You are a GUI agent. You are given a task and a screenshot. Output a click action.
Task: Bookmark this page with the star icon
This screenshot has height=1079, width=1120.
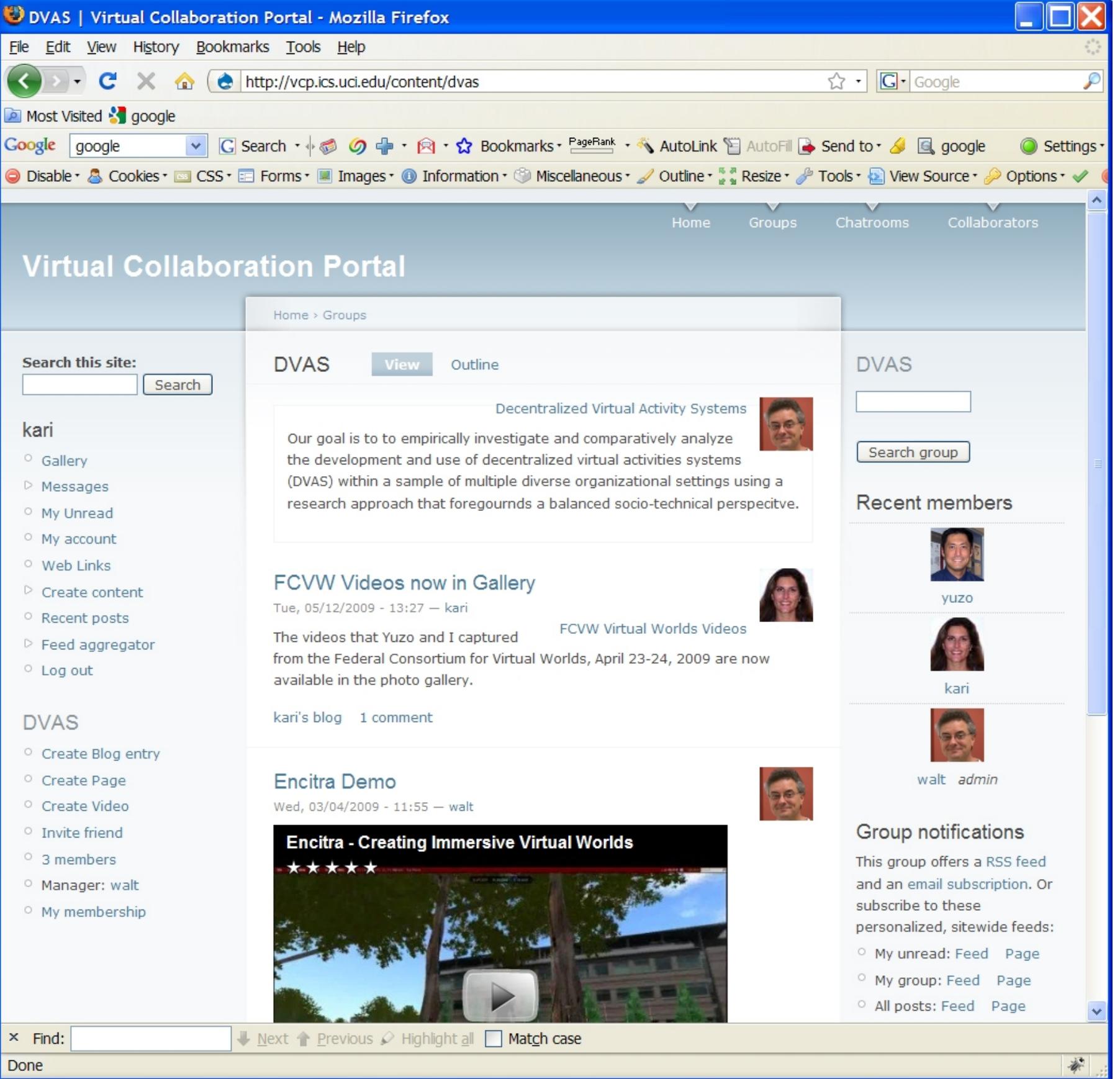pyautogui.click(x=836, y=81)
